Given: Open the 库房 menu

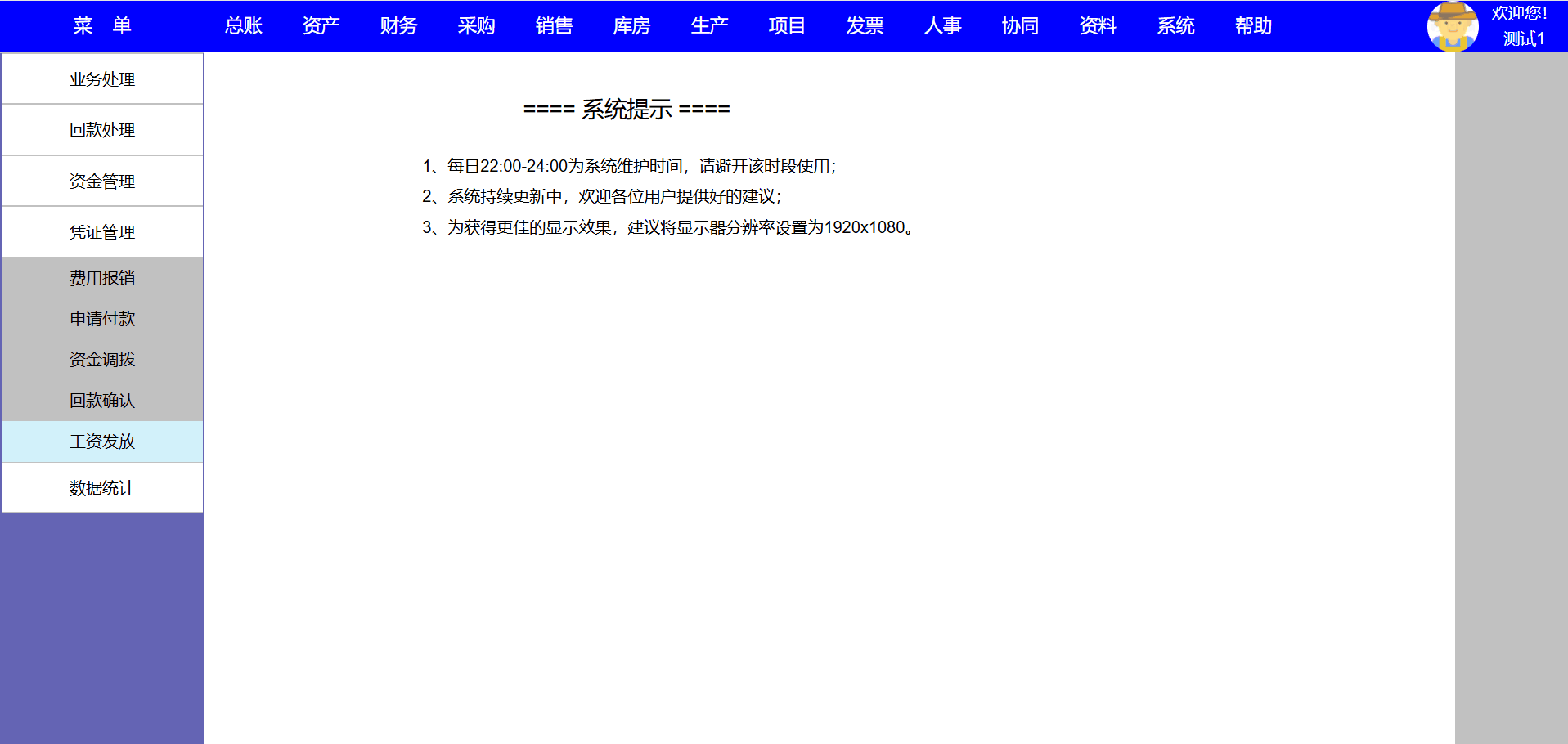Looking at the screenshot, I should [x=631, y=26].
